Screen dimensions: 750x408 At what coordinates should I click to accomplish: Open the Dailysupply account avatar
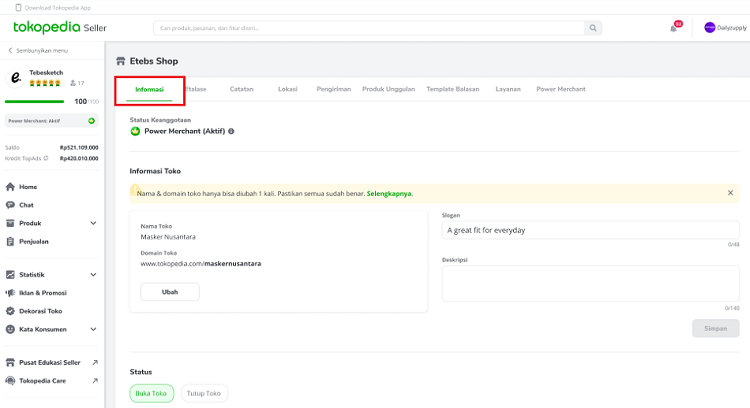[709, 28]
